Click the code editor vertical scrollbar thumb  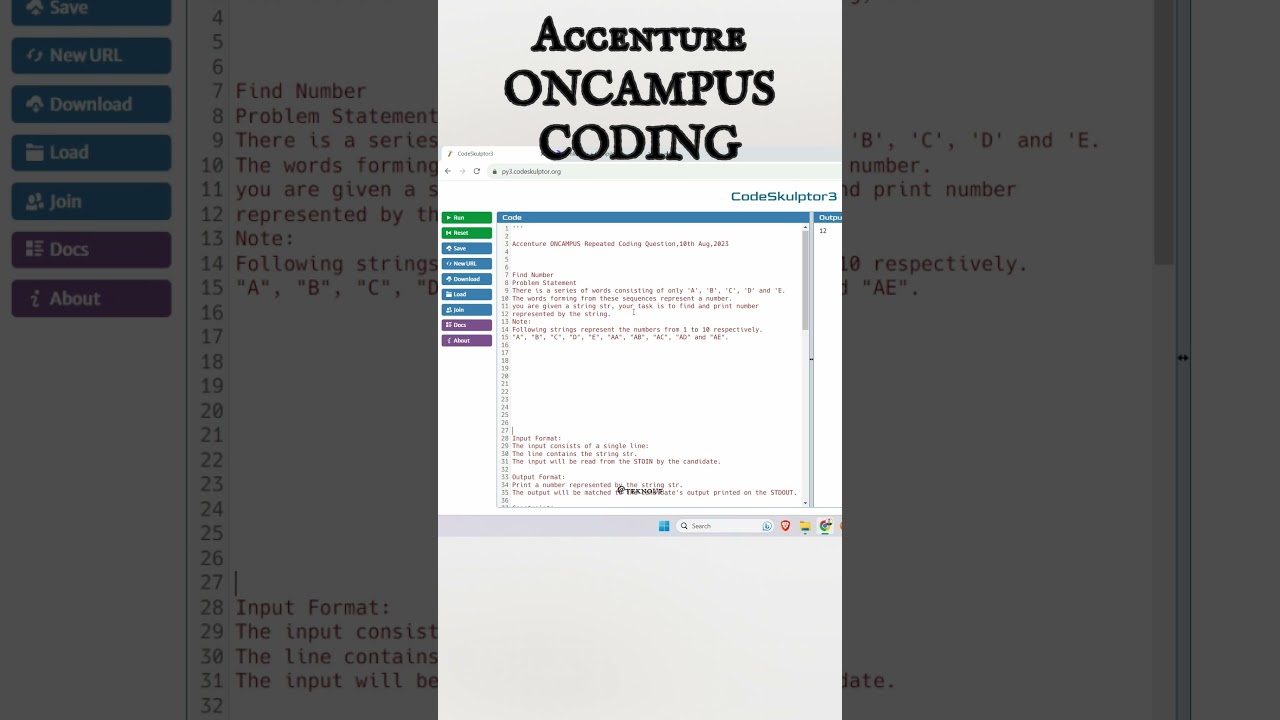[x=805, y=282]
